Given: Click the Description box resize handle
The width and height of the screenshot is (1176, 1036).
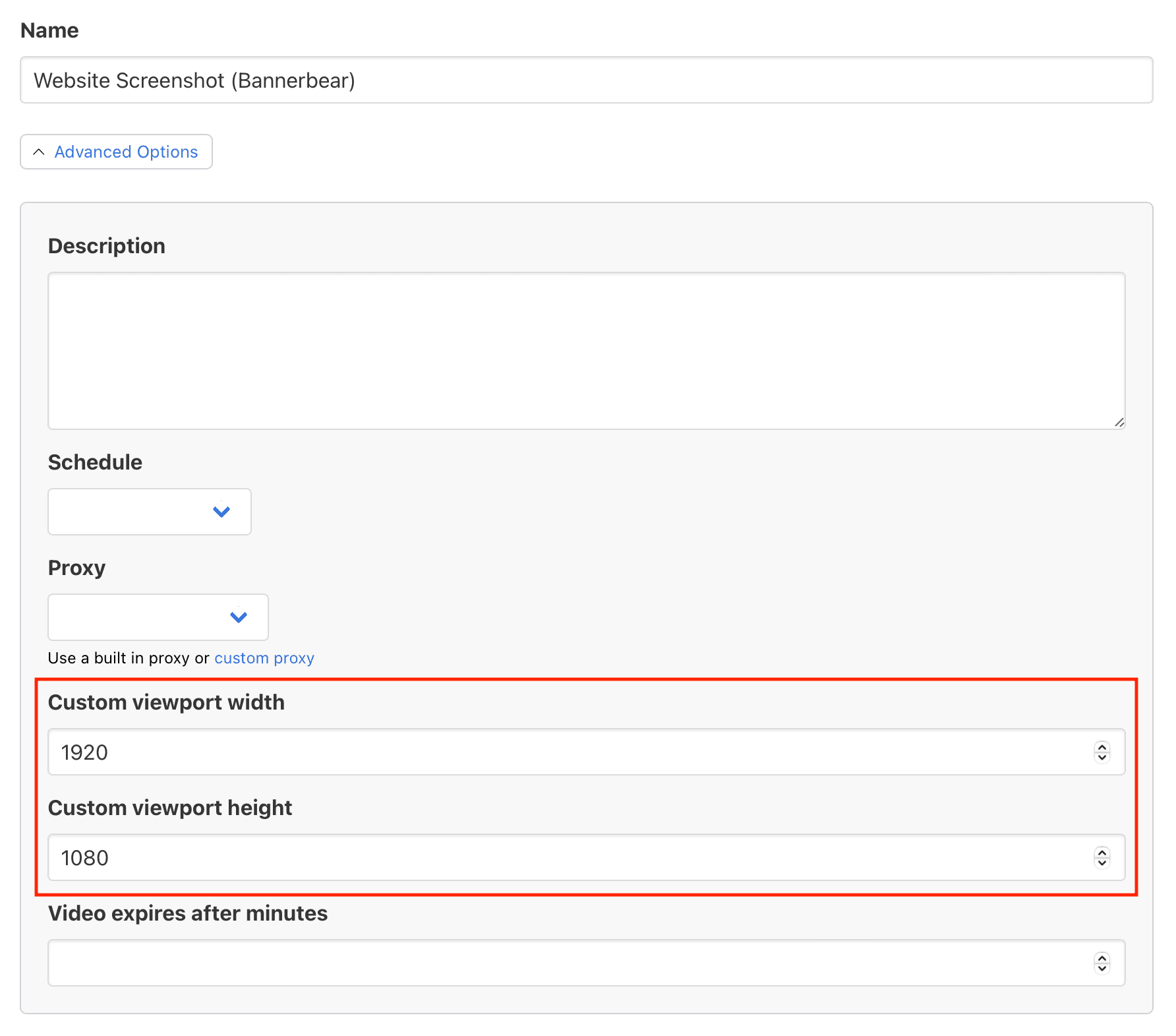Looking at the screenshot, I should pos(1119,423).
